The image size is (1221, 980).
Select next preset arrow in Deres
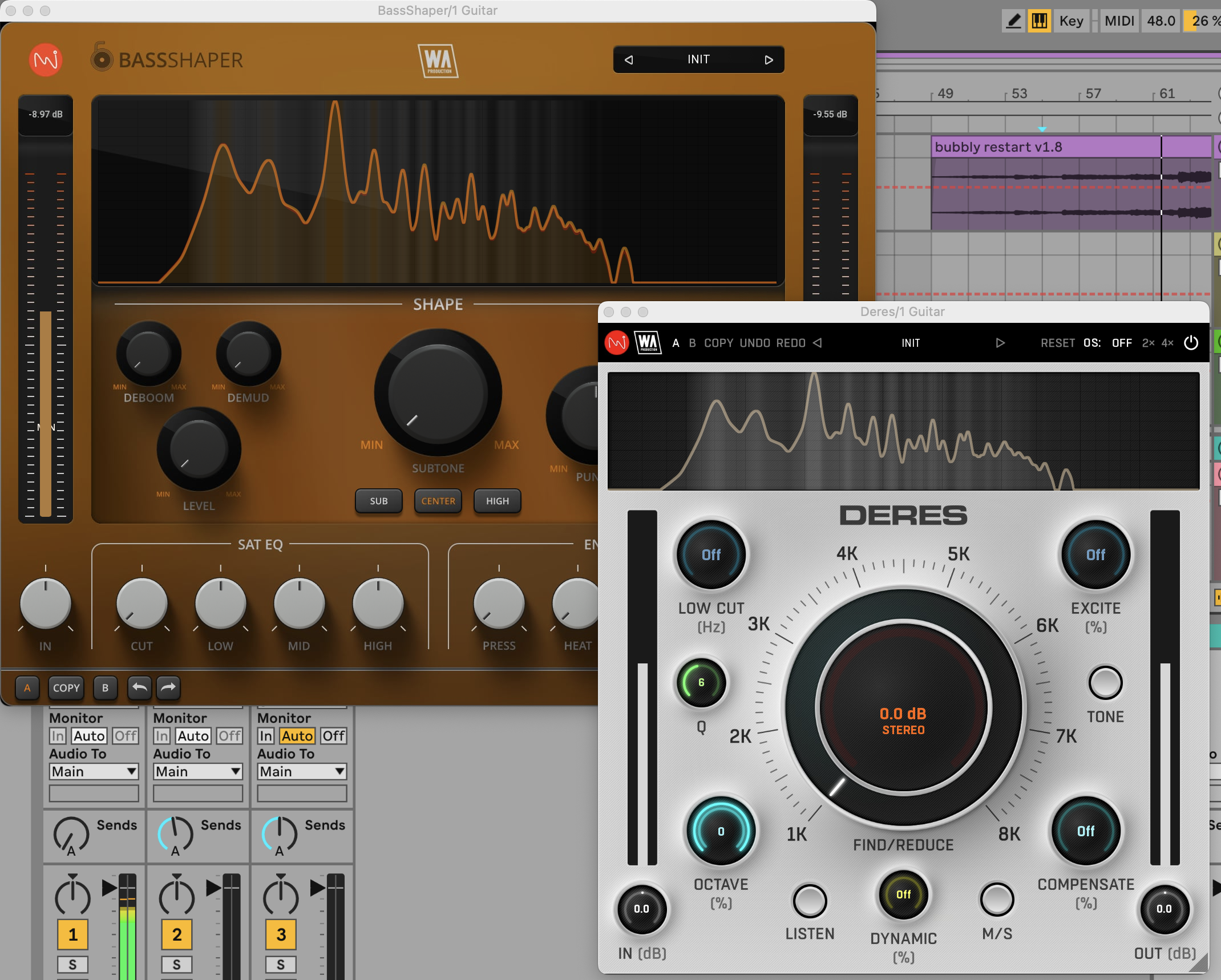[1000, 343]
